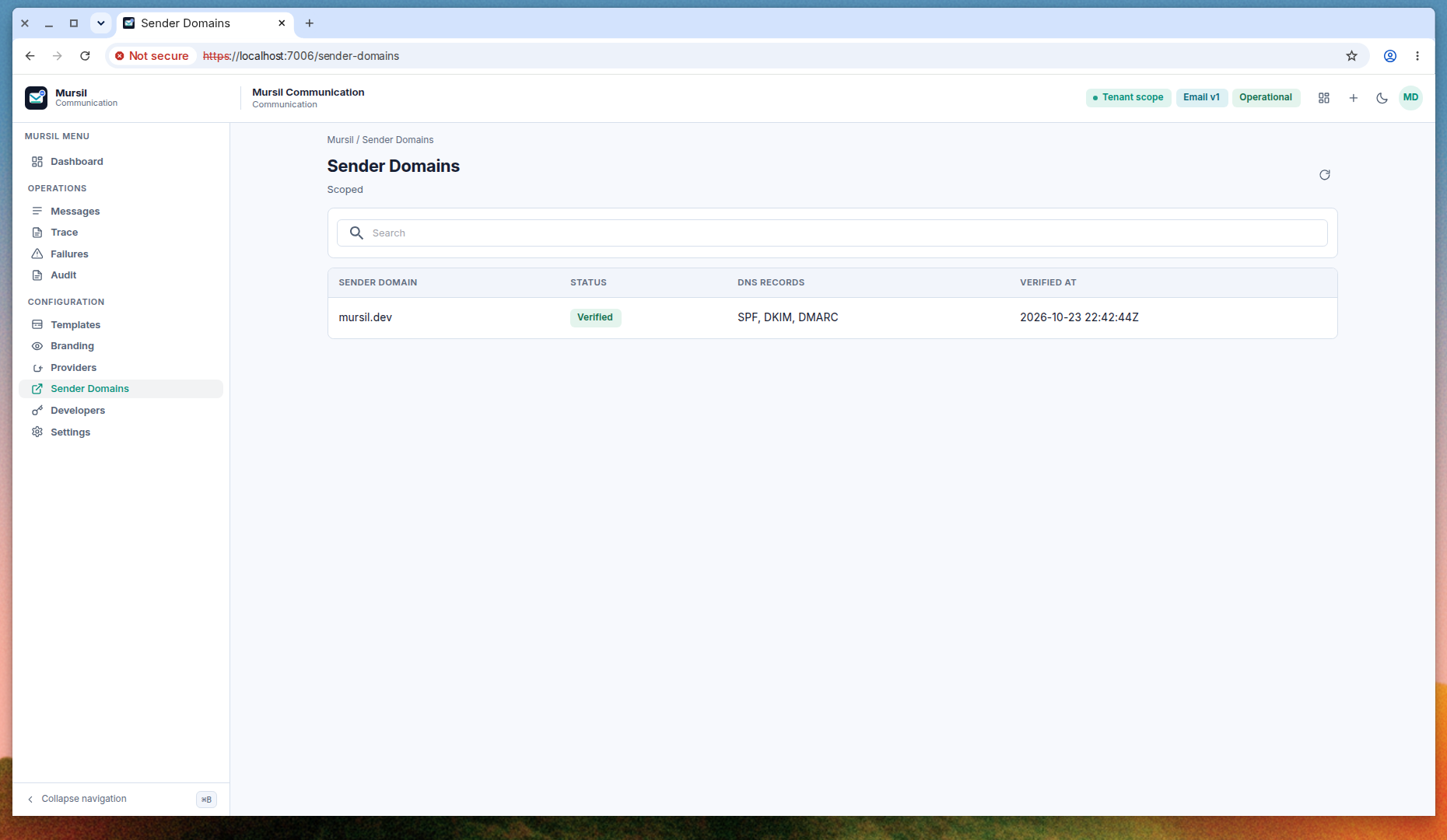Screen dimensions: 1447x840
Task: Click the plus icon in the header
Action: pos(1354,98)
